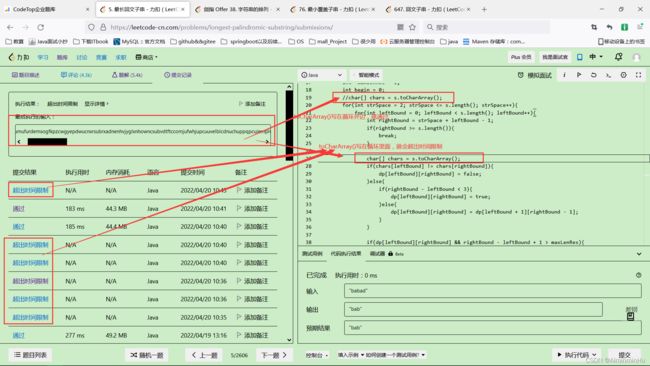Open the dropdown arrow beside 执行代码

pyautogui.click(x=594, y=355)
